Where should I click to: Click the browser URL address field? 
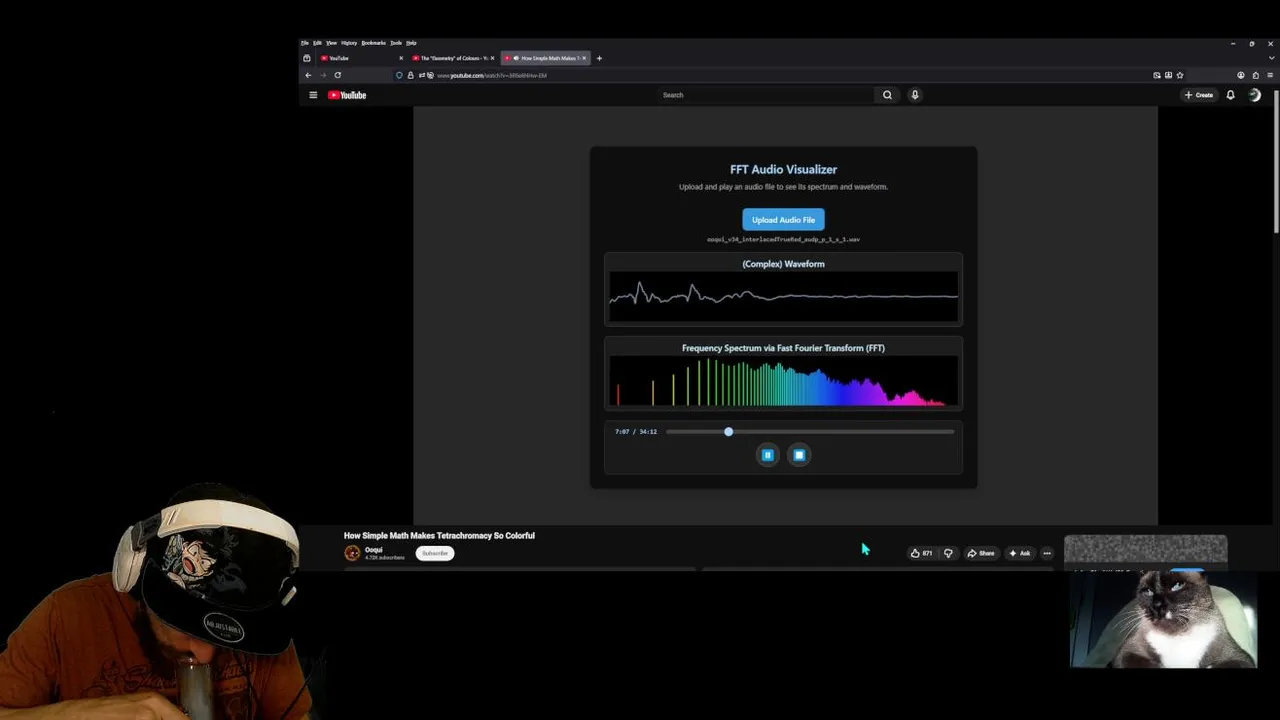[x=790, y=75]
